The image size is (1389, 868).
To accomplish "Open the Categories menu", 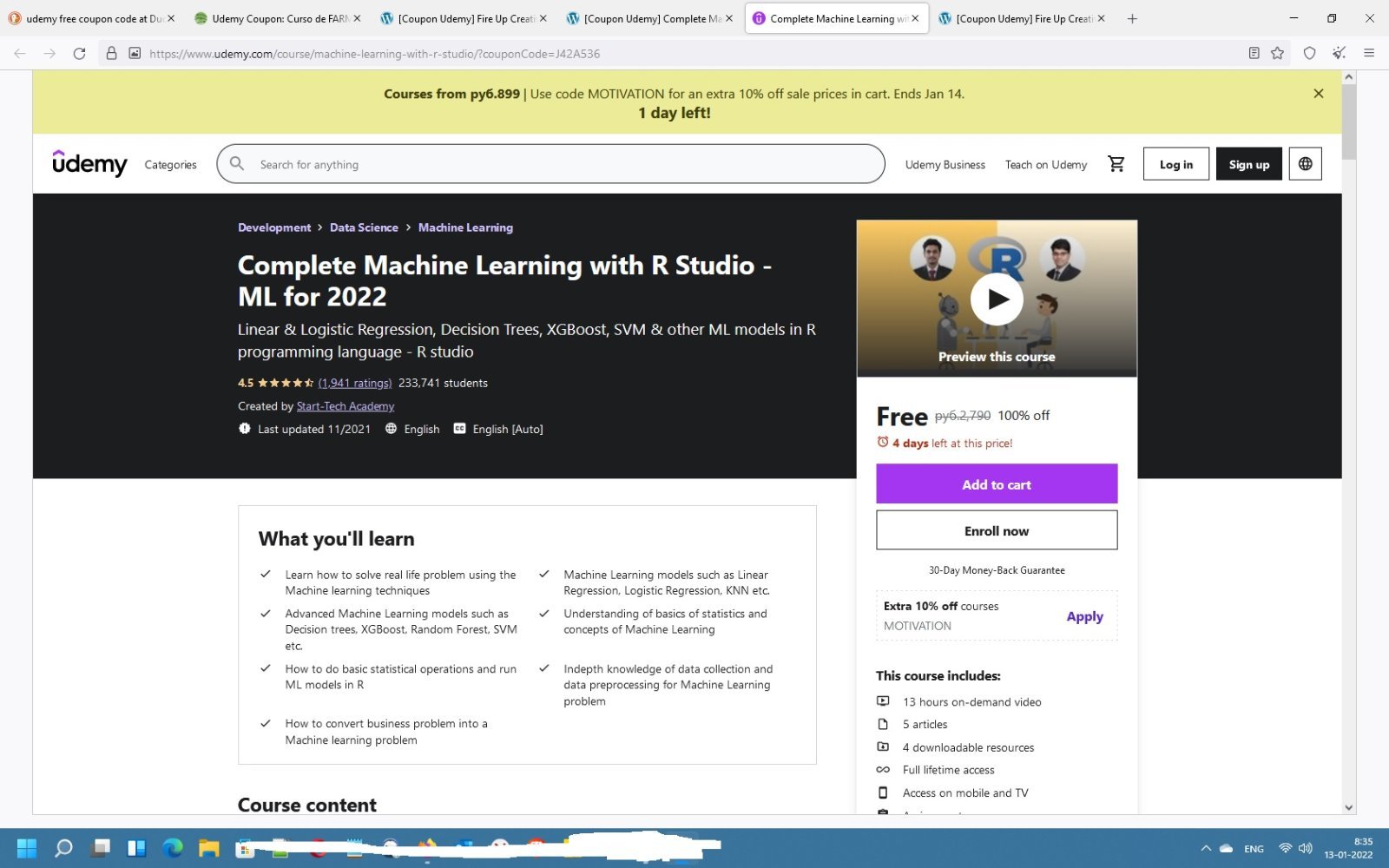I will [x=170, y=164].
